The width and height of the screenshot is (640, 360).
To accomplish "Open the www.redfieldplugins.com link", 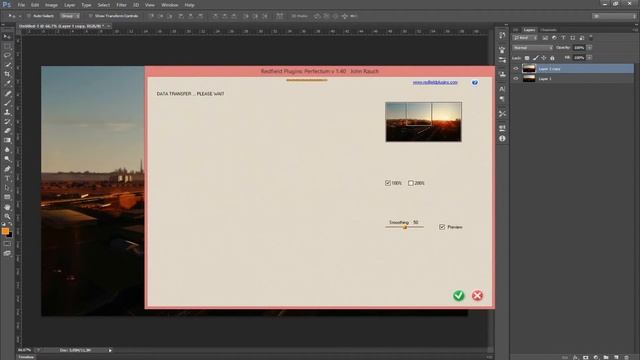I will point(435,82).
